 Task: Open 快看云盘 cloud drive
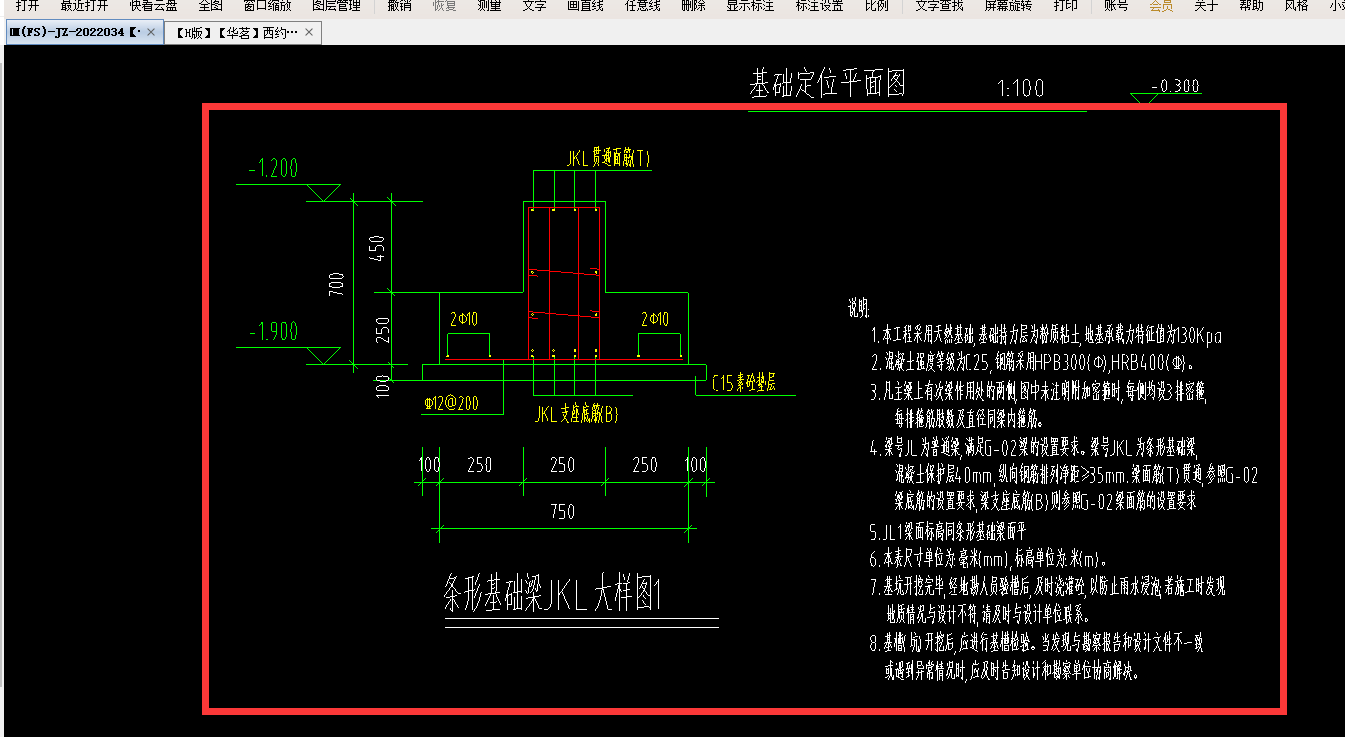tap(153, 6)
